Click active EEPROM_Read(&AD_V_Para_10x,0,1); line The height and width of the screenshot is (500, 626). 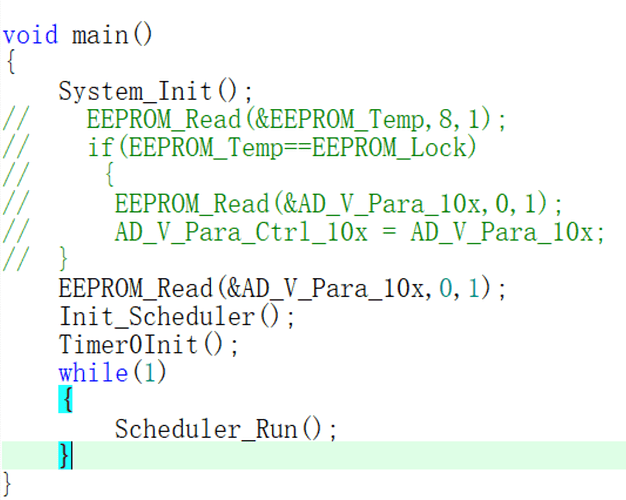(x=282, y=288)
